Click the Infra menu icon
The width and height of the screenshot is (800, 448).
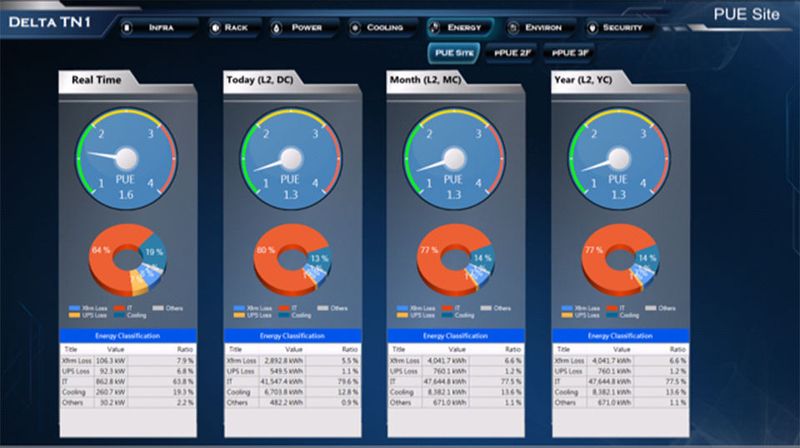[127, 28]
